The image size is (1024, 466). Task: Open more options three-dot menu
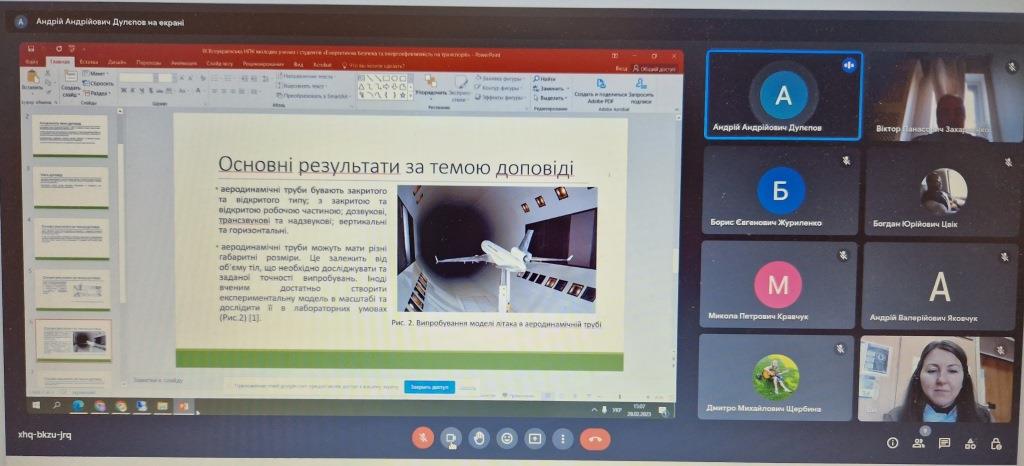(563, 438)
